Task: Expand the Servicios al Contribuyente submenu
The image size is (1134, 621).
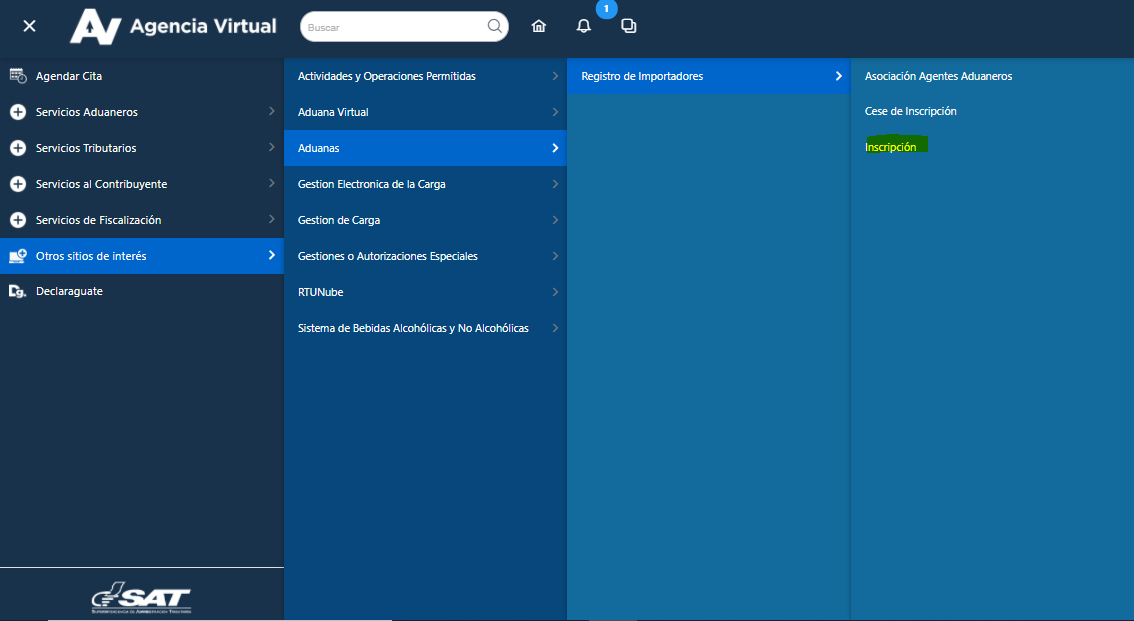Action: pyautogui.click(x=101, y=184)
